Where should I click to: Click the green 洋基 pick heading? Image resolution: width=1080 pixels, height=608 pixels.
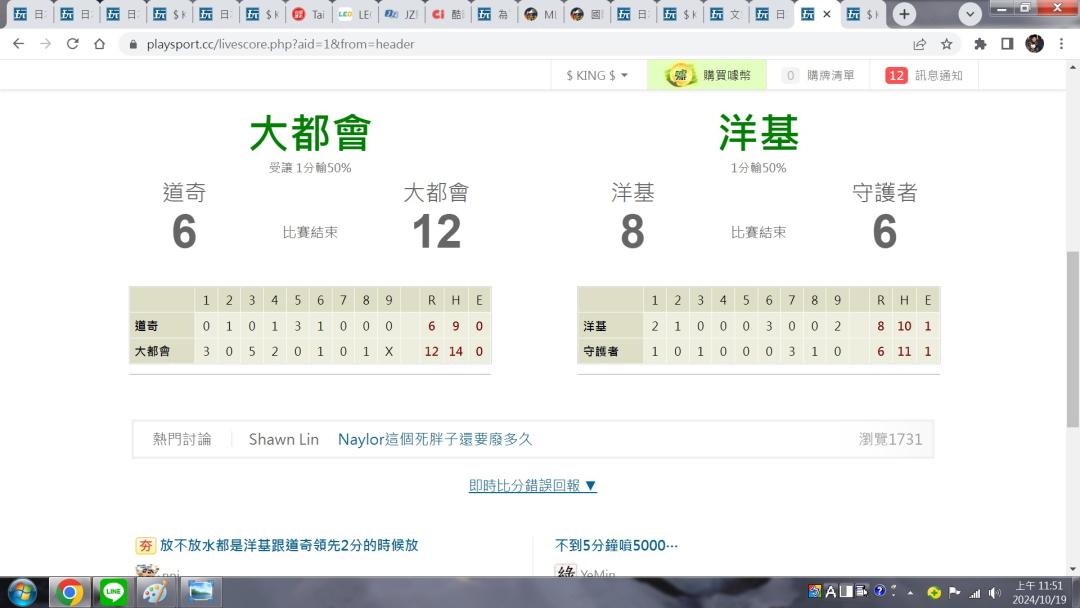point(758,133)
